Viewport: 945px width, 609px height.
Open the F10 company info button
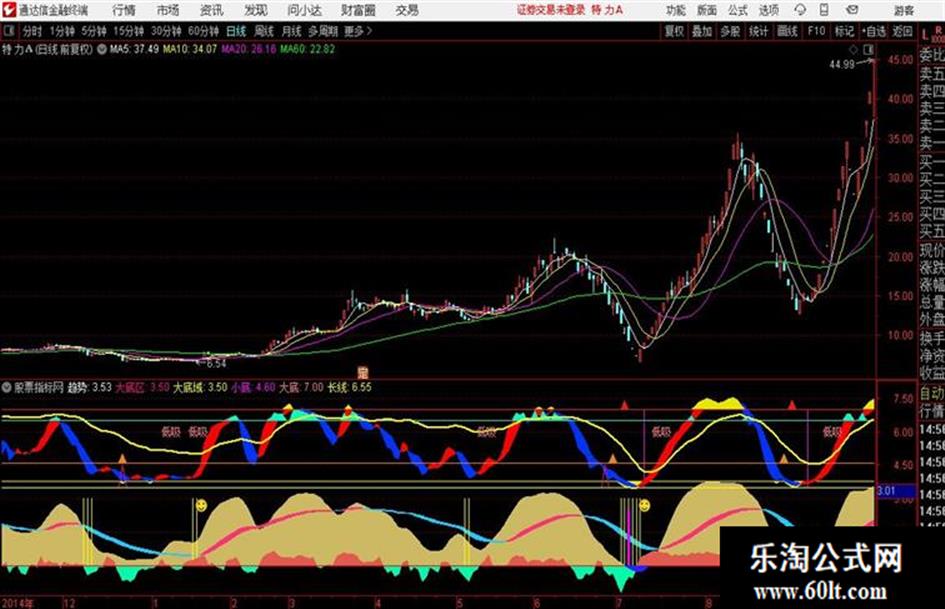(x=816, y=31)
